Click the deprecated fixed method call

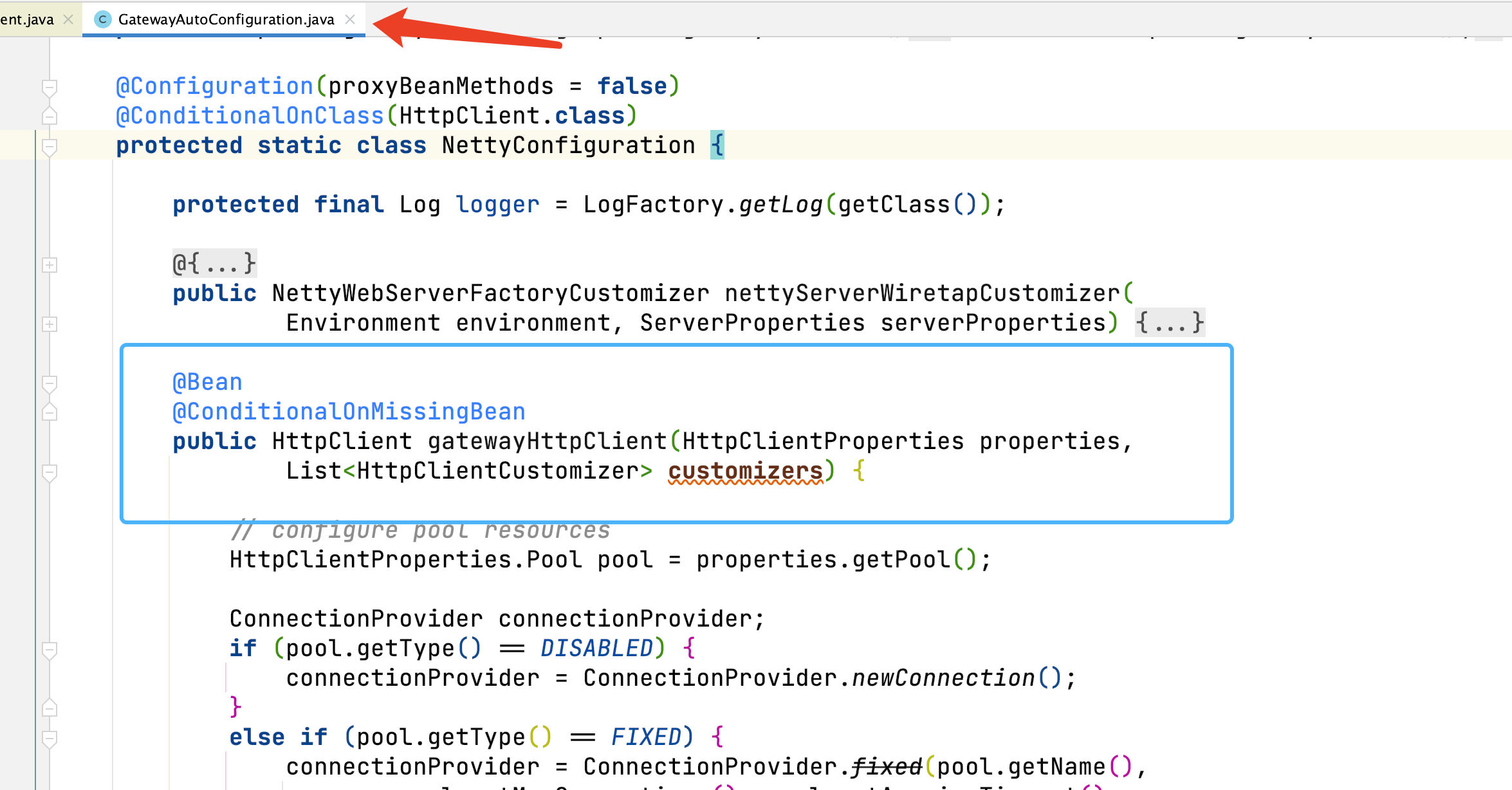[887, 767]
